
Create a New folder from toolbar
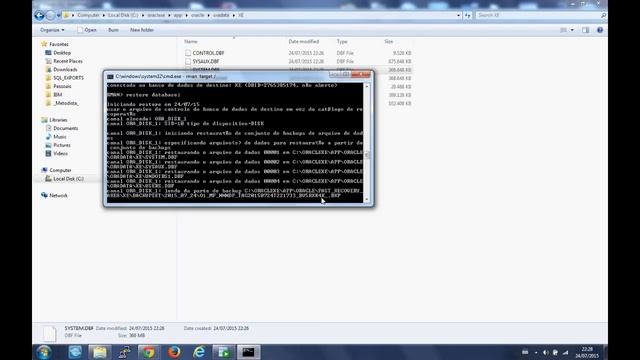pos(142,30)
